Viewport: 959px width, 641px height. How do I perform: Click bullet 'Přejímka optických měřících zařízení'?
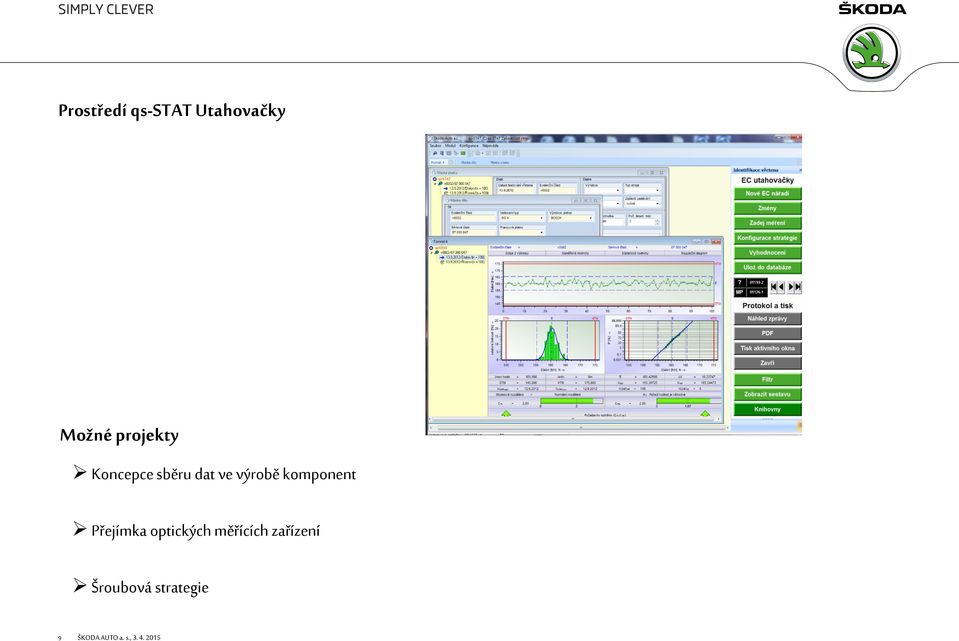(x=206, y=531)
